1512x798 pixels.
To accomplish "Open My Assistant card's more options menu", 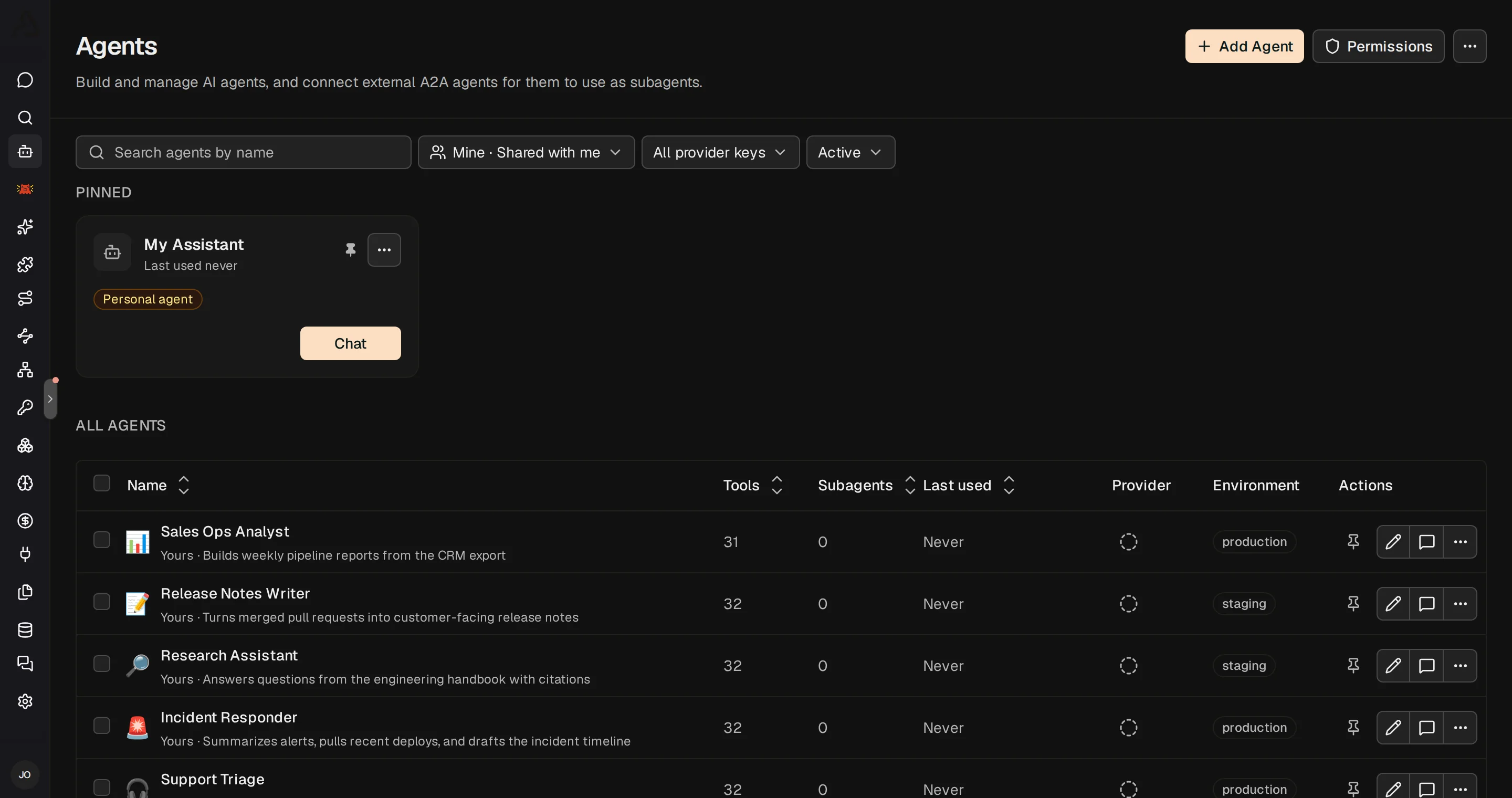I will pos(384,250).
